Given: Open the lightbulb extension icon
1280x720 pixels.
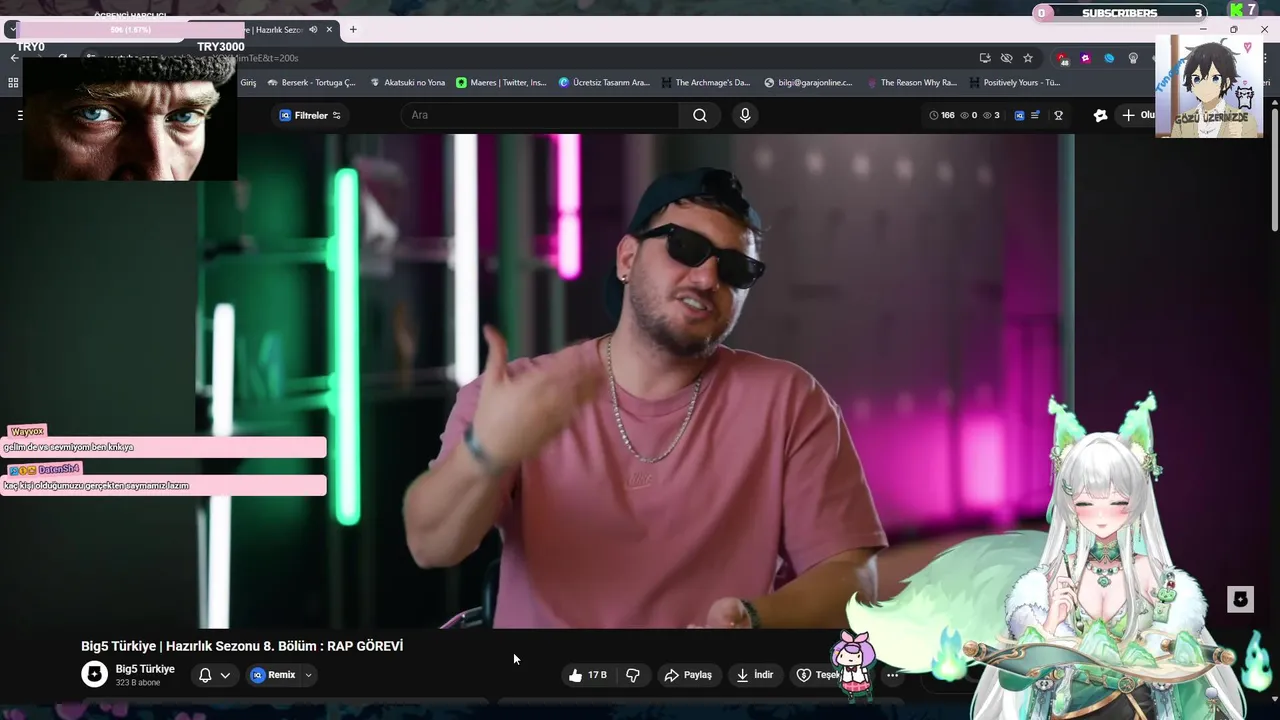Looking at the screenshot, I should coord(1133,58).
